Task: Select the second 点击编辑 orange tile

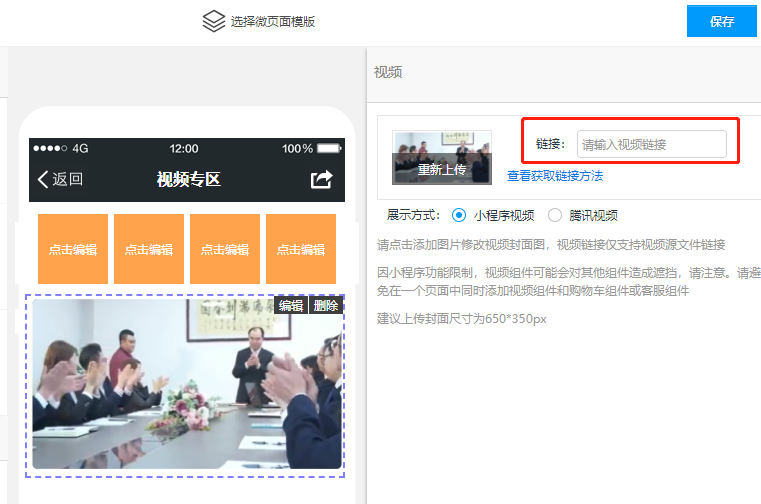Action: tap(149, 249)
